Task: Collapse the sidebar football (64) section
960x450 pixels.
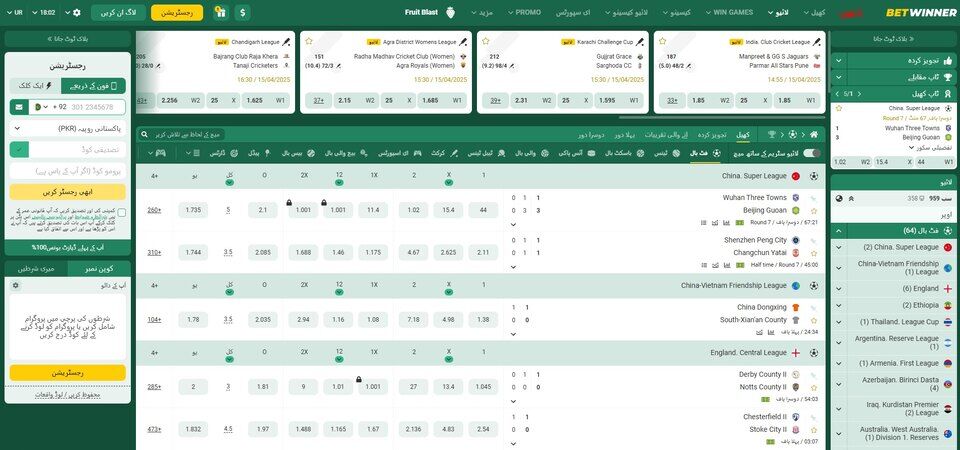Action: pos(838,231)
